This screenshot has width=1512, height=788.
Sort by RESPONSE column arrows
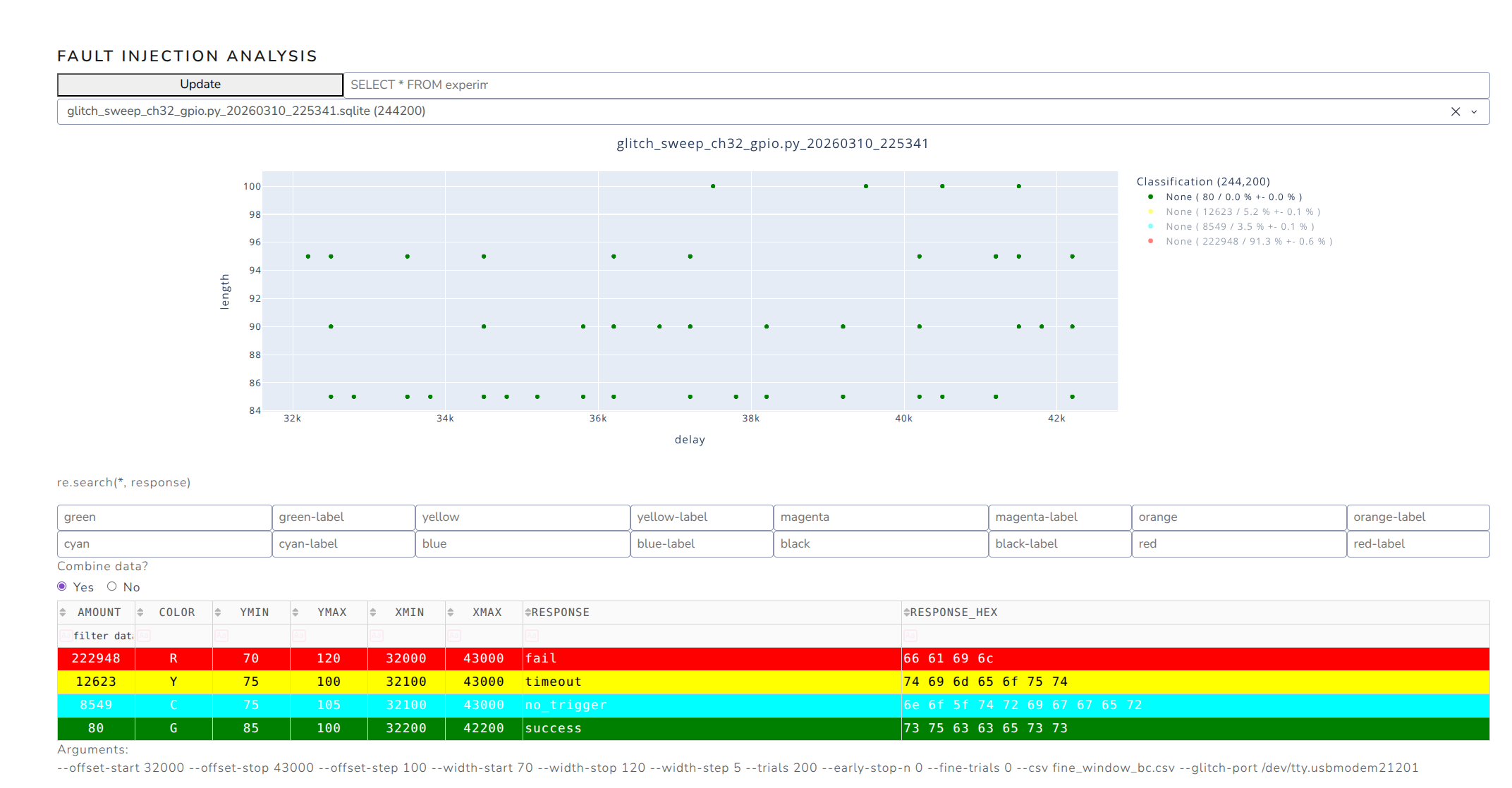coord(528,612)
